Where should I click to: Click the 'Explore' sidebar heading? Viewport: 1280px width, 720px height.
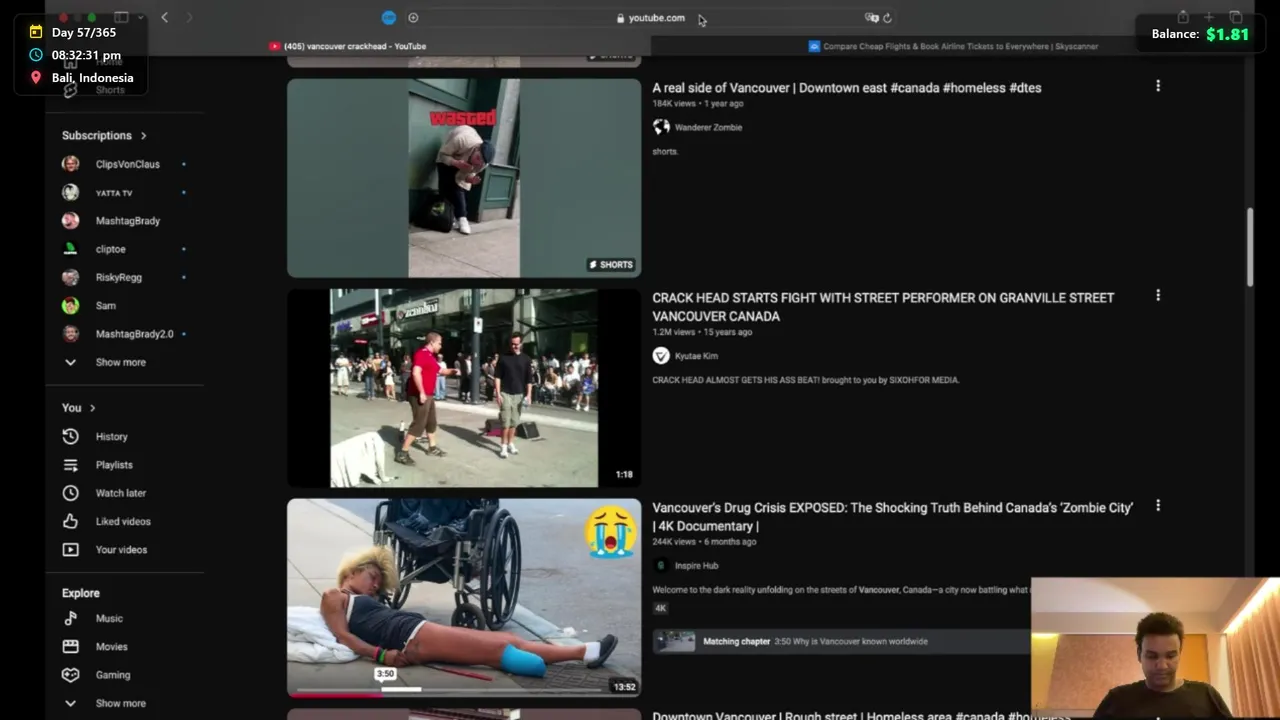point(81,593)
